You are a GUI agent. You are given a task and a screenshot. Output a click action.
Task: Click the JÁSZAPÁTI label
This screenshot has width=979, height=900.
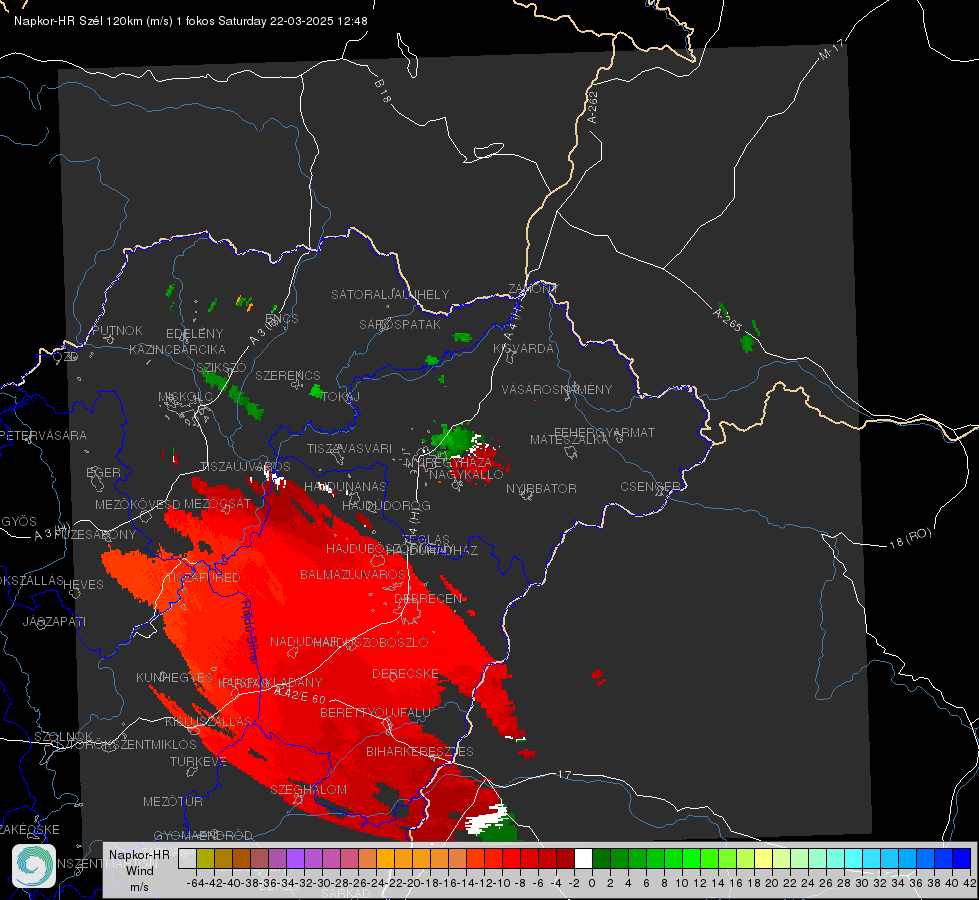click(x=54, y=621)
